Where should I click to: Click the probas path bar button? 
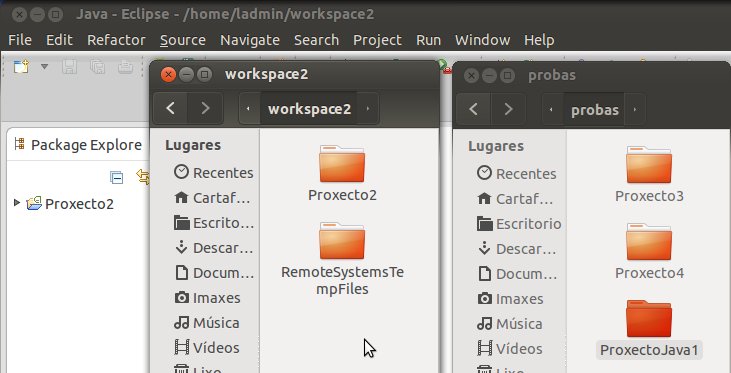(x=595, y=110)
